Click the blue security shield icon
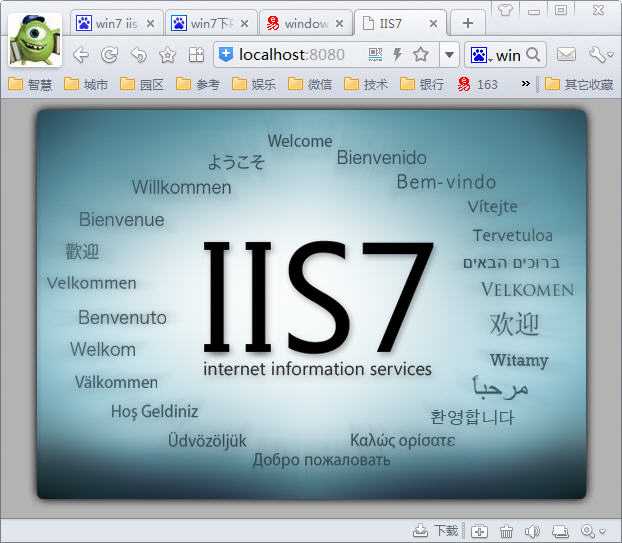Viewport: 622px width, 543px height. 226,54
